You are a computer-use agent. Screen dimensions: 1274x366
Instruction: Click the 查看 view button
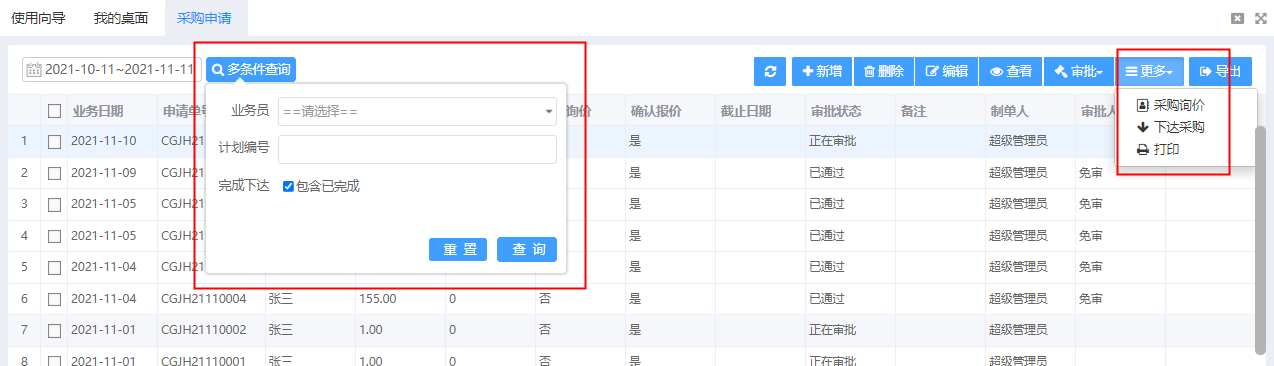pyautogui.click(x=1010, y=71)
